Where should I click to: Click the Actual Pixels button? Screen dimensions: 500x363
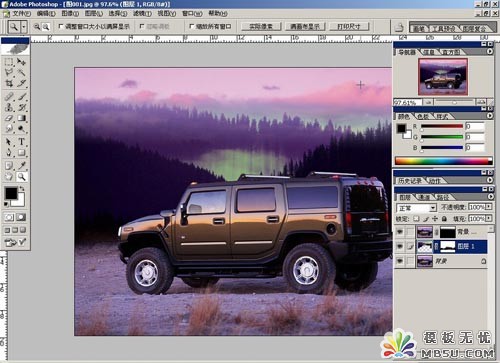pyautogui.click(x=261, y=26)
